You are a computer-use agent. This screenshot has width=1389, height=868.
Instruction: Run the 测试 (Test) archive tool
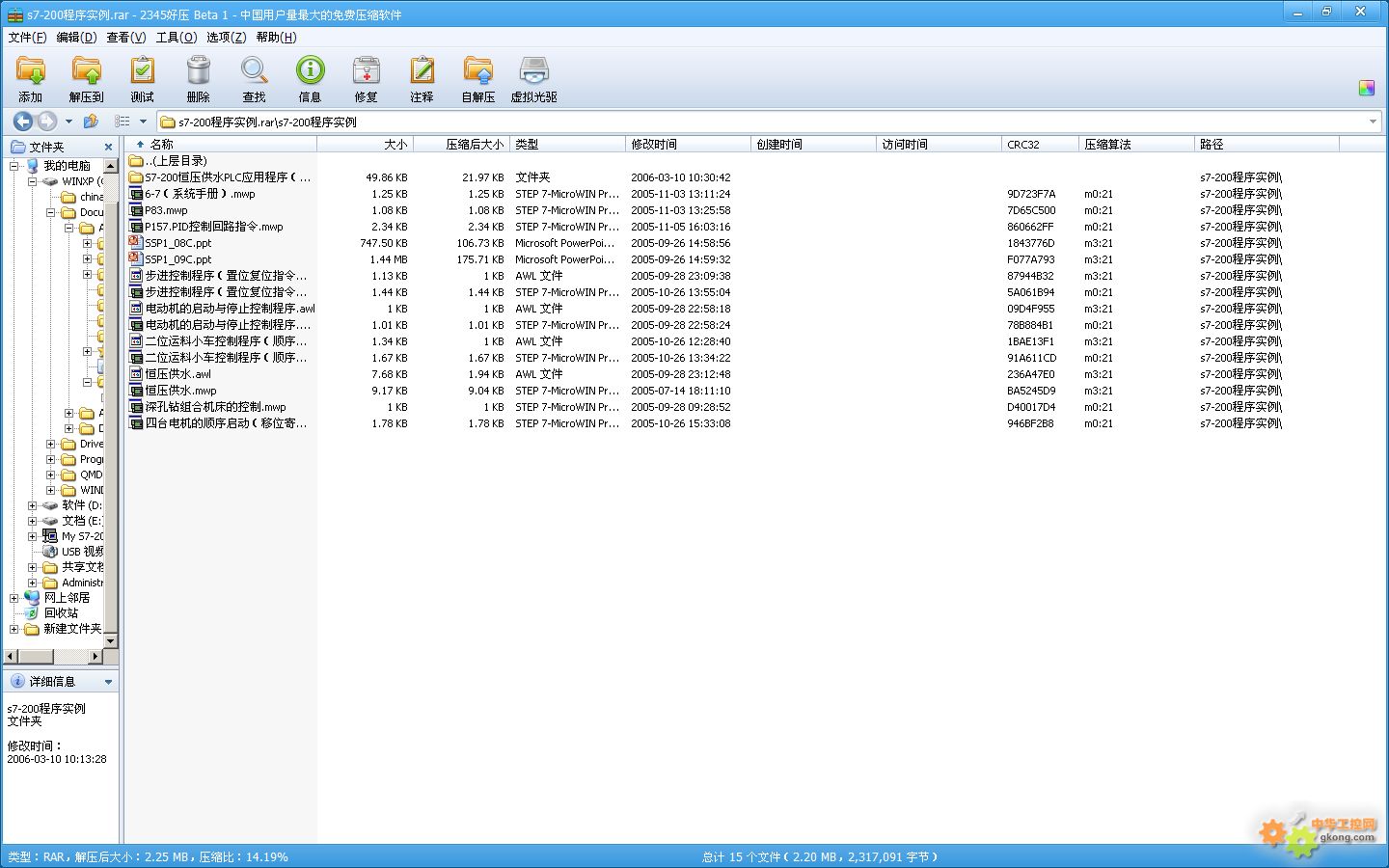pyautogui.click(x=143, y=71)
